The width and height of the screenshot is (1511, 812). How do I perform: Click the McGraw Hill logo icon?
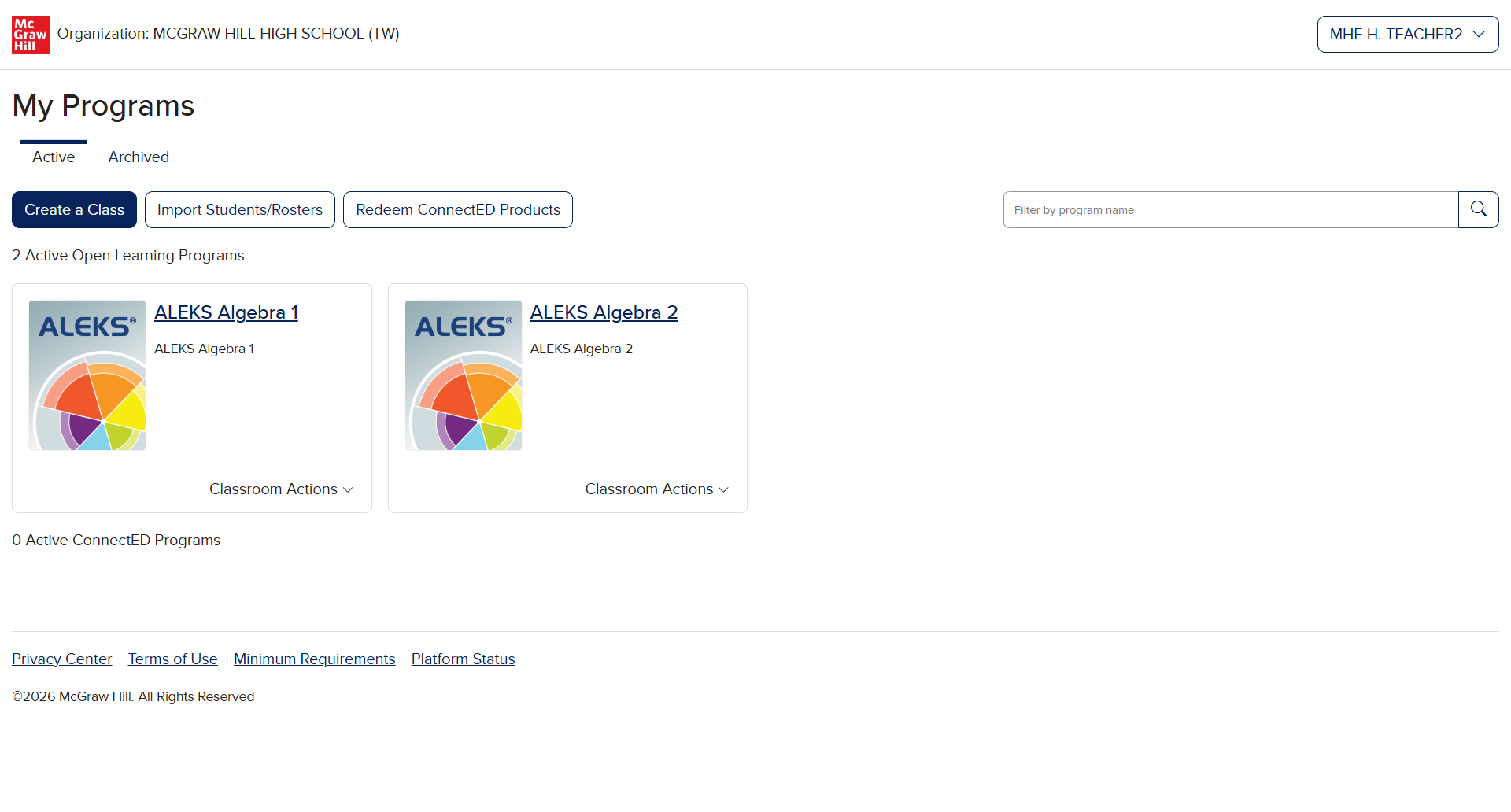(x=31, y=35)
